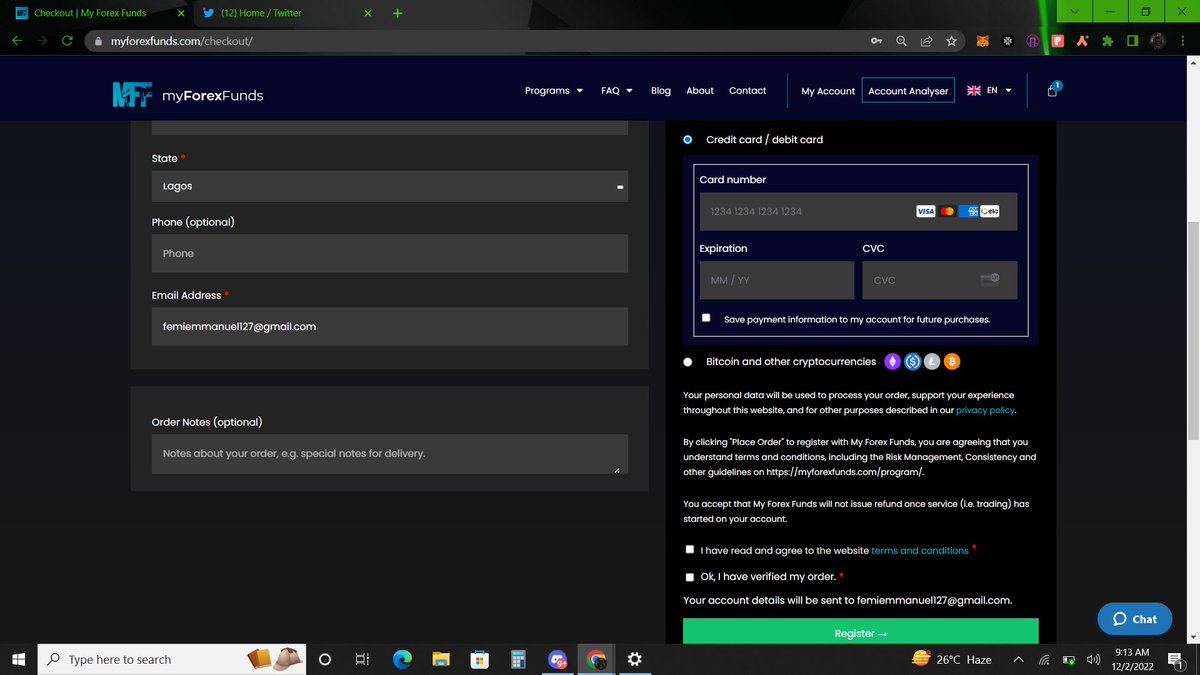Select Credit card / debit card payment
Image resolution: width=1200 pixels, height=675 pixels.
tap(688, 140)
